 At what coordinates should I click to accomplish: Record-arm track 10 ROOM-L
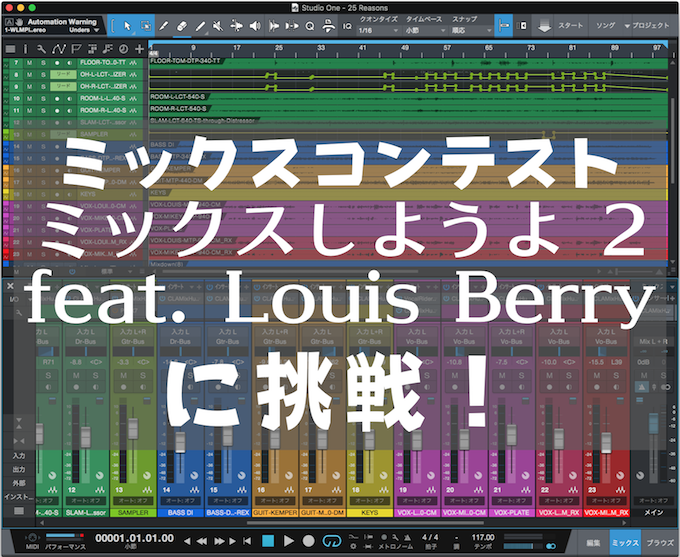(57, 99)
